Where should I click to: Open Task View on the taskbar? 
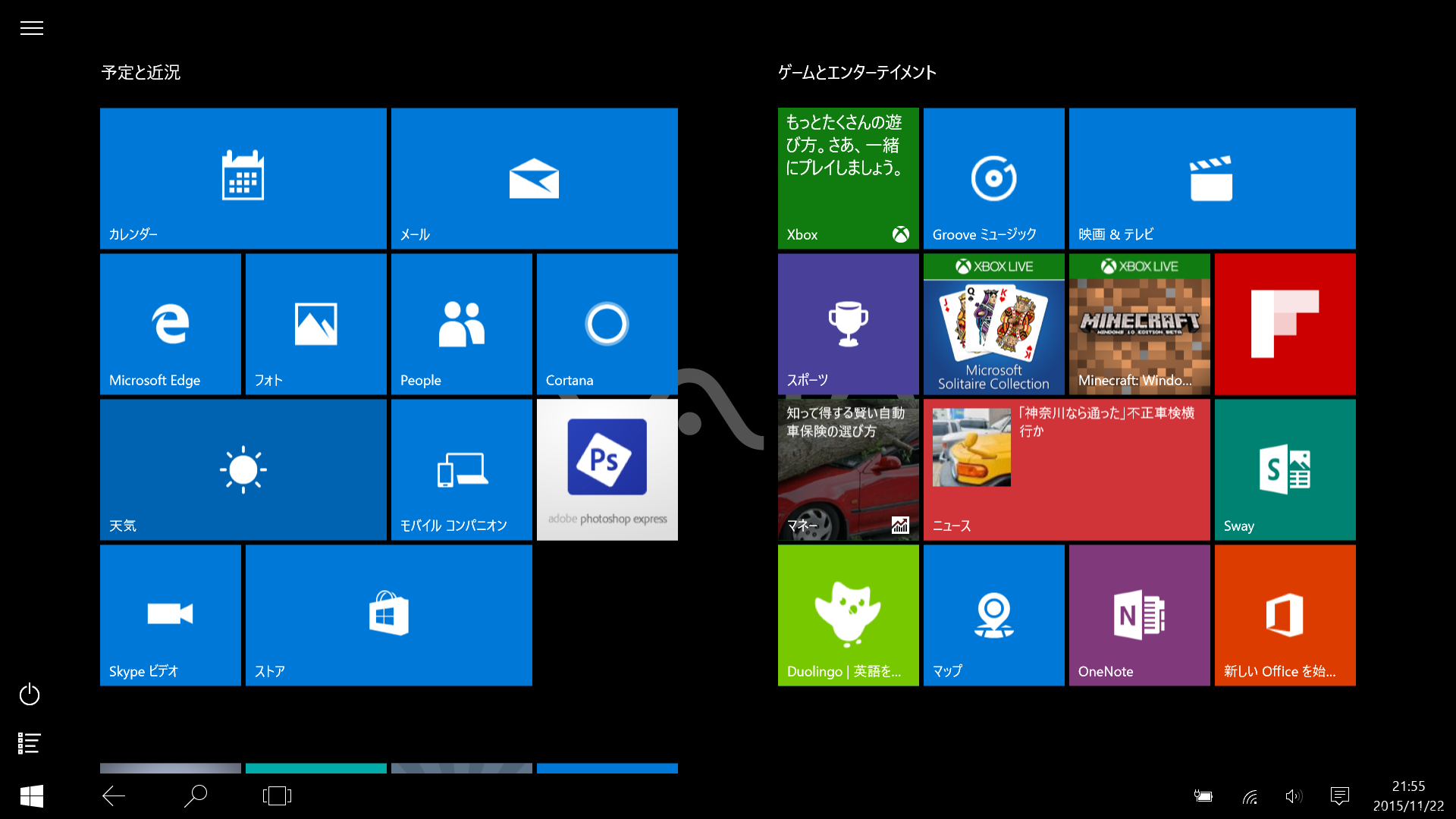coord(277,795)
